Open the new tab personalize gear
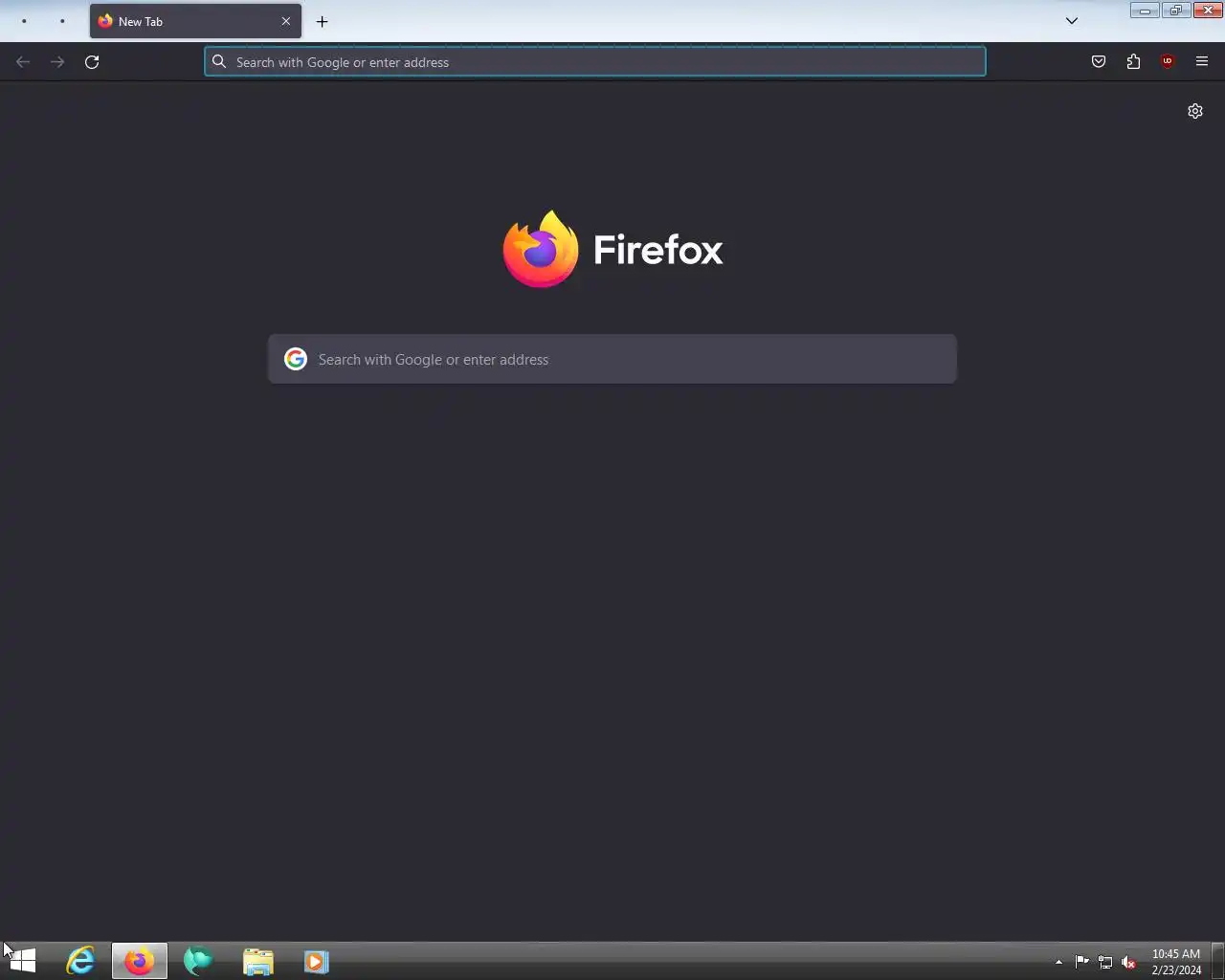1225x980 pixels. (1195, 111)
